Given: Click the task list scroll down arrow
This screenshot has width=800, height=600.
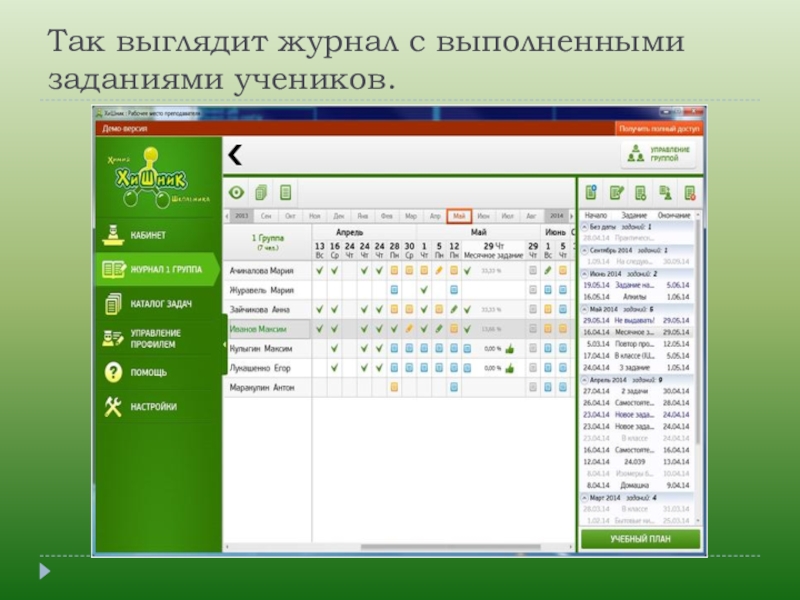Looking at the screenshot, I should click(x=697, y=521).
